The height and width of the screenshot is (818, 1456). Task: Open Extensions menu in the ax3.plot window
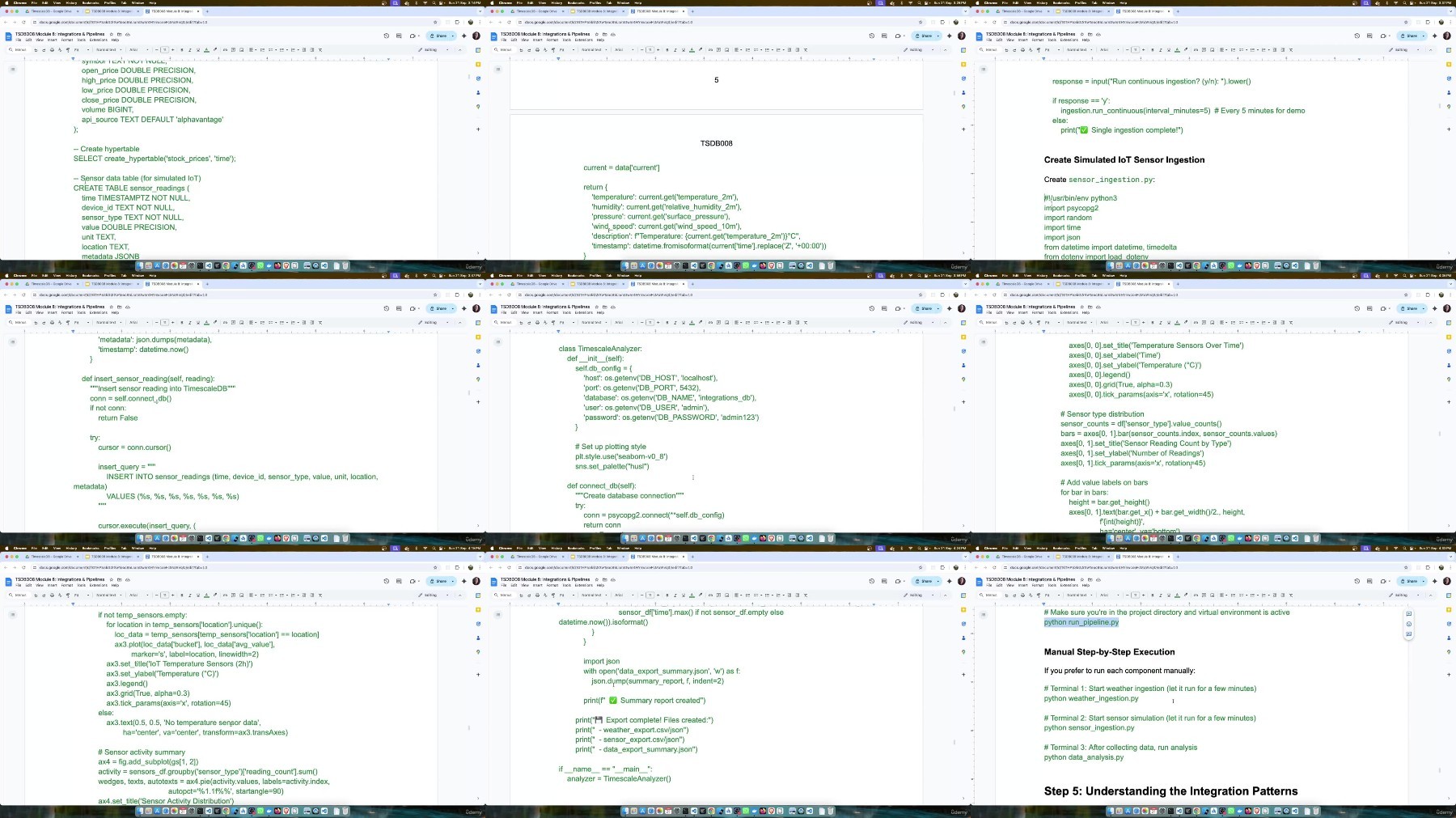click(98, 585)
